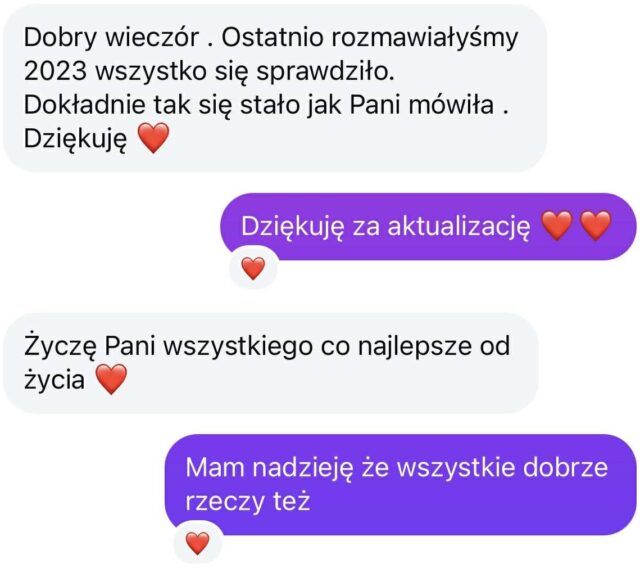Click the words 'rzeczy też' in last bubble
Image resolution: width=640 pixels, height=568 pixels.
[248, 501]
